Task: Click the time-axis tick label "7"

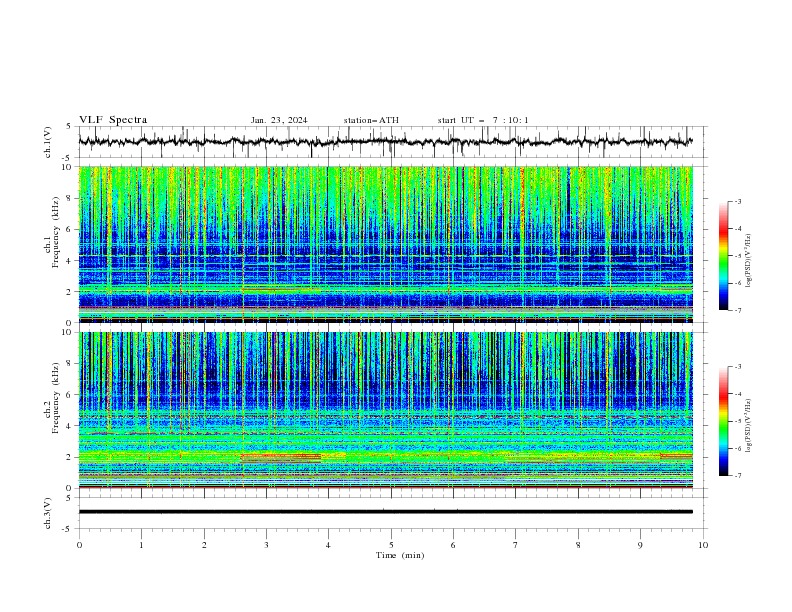Action: coord(516,545)
